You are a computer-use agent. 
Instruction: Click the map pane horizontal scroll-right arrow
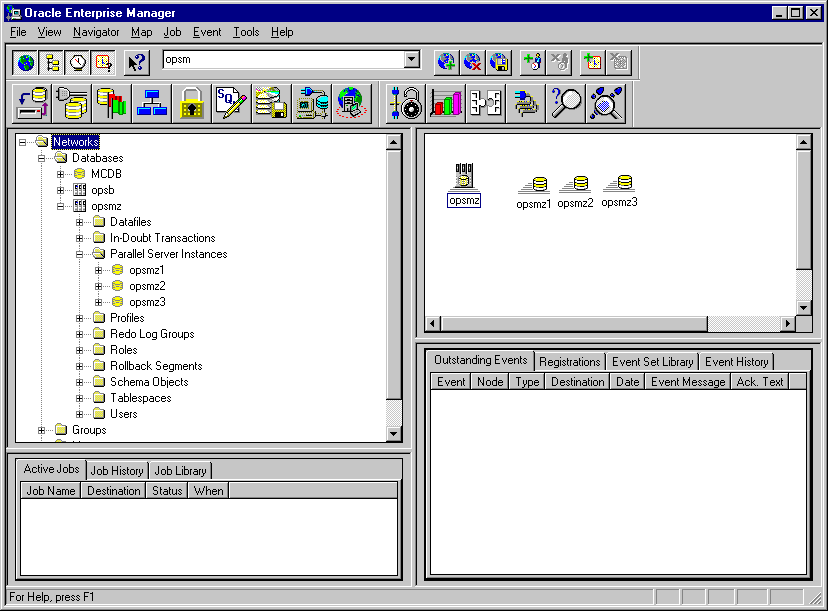tap(788, 323)
